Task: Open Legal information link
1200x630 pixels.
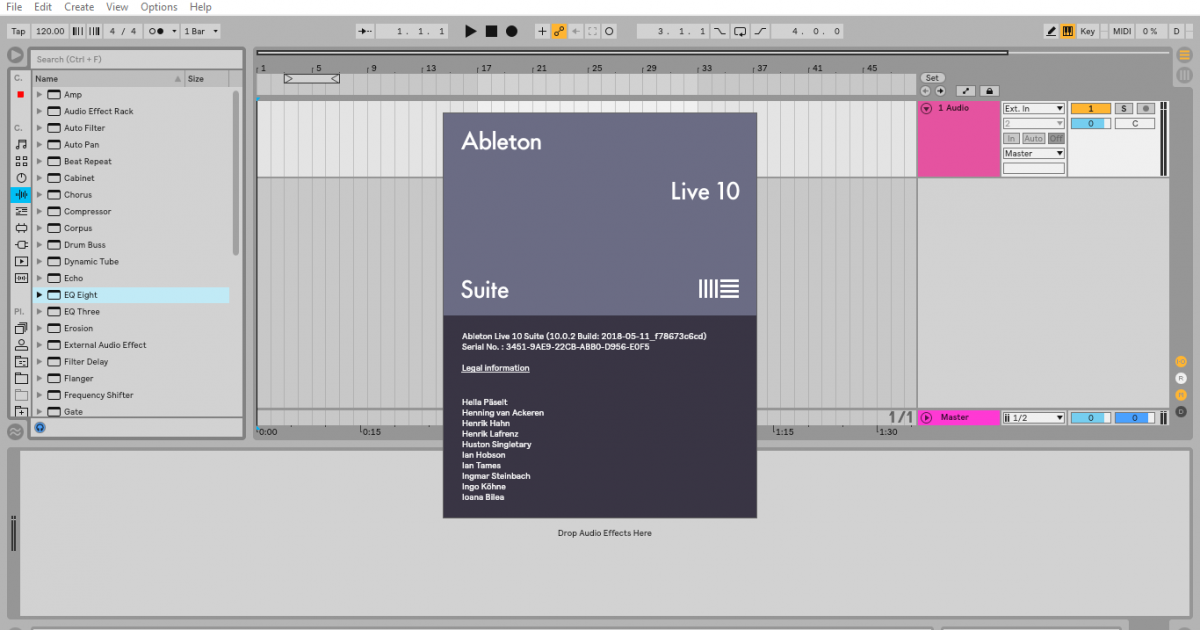Action: click(496, 368)
